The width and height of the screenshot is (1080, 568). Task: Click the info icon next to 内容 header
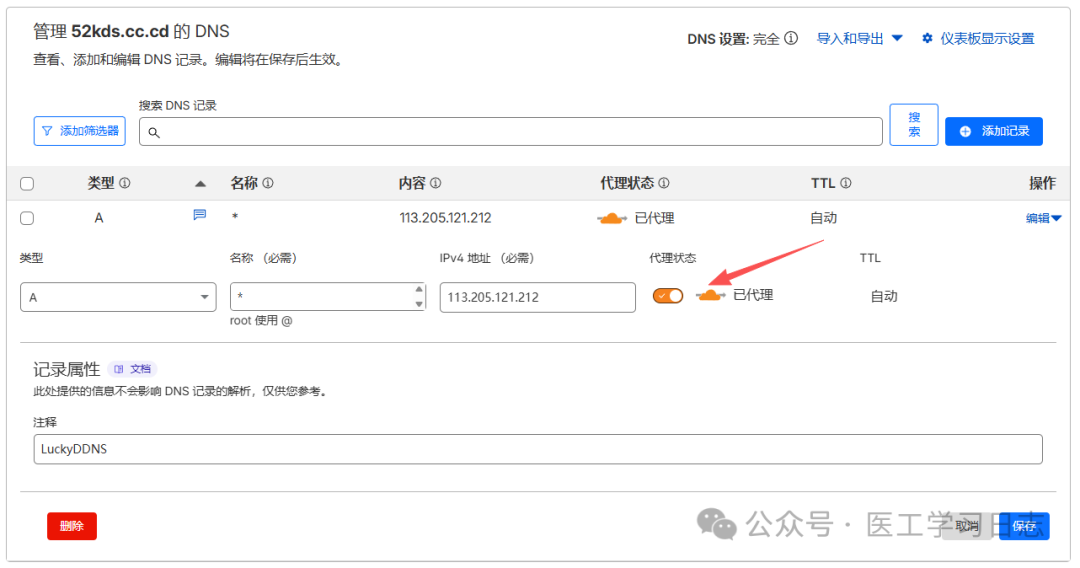coord(436,184)
